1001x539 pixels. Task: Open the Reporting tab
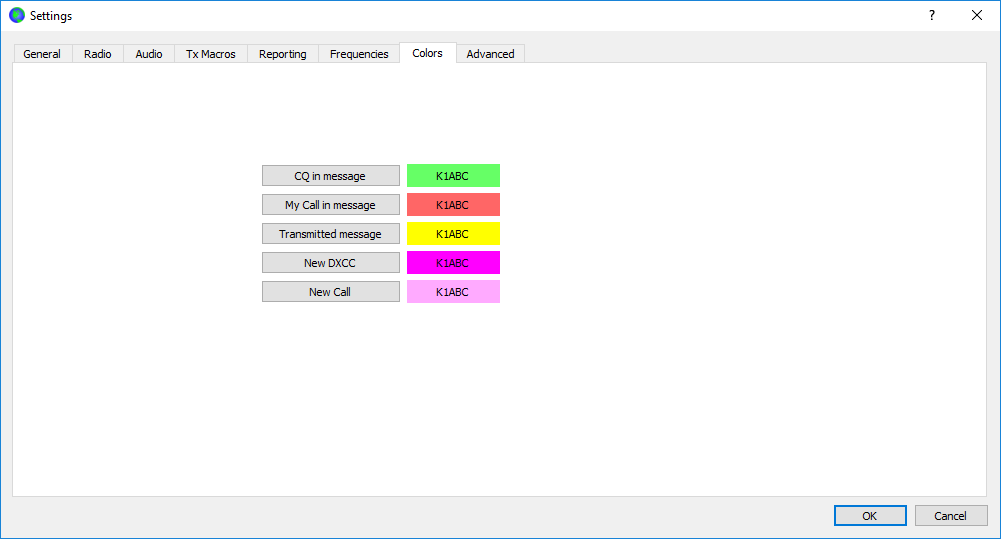[x=283, y=54]
